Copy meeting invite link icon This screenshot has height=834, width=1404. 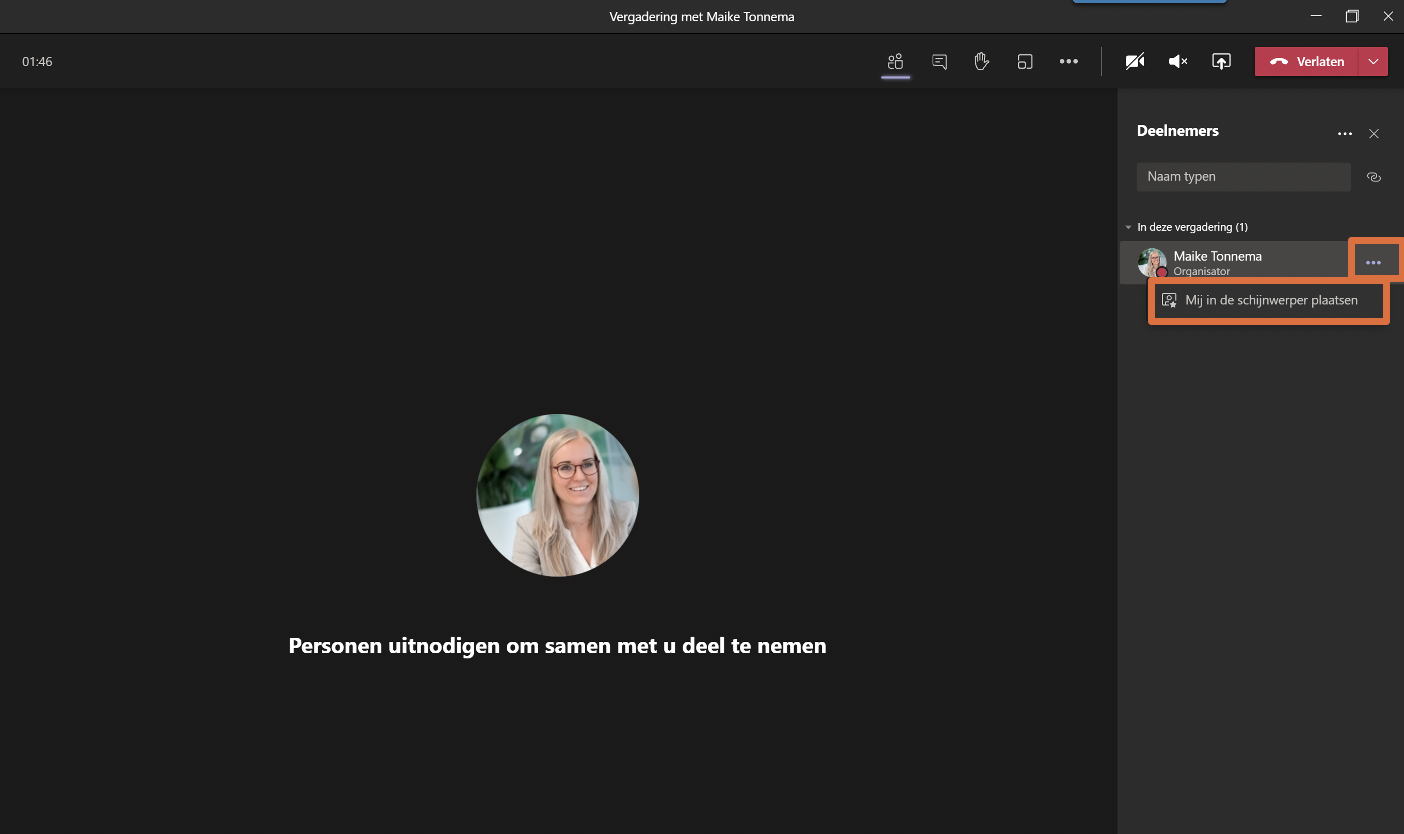click(x=1374, y=177)
